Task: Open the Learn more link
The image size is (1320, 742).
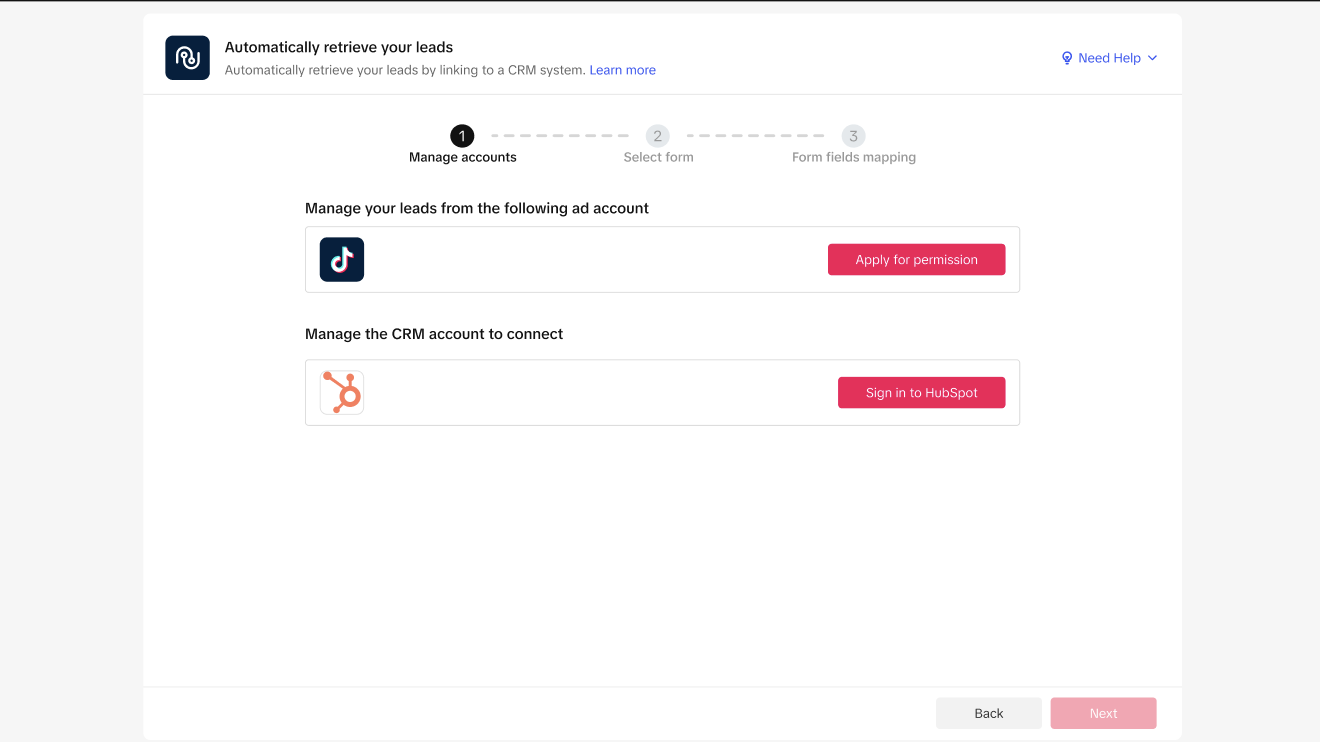Action: [x=623, y=70]
